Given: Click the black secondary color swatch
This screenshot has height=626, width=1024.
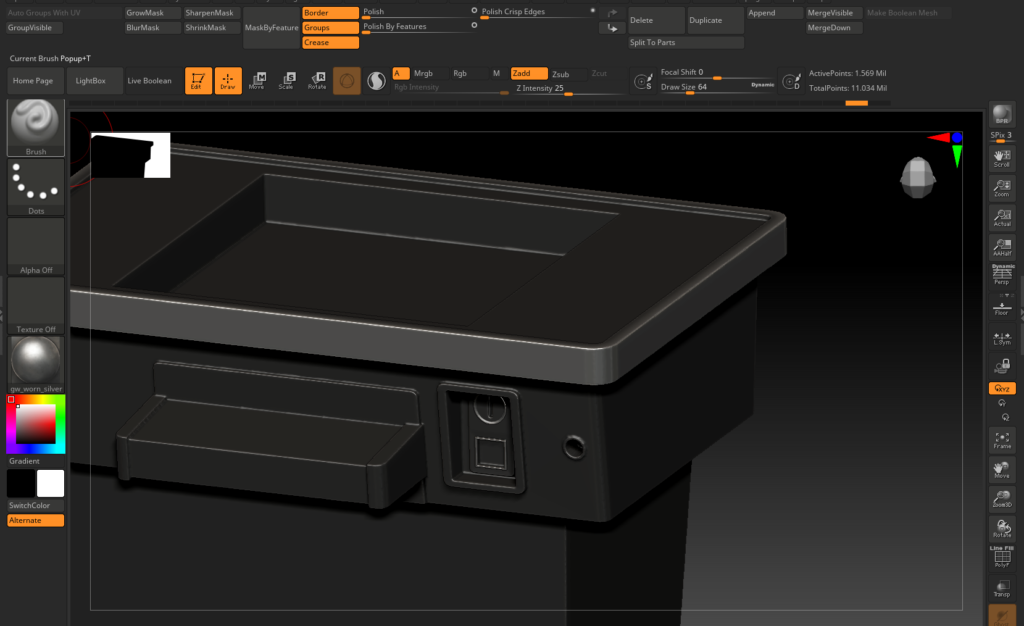Looking at the screenshot, I should point(21,484).
